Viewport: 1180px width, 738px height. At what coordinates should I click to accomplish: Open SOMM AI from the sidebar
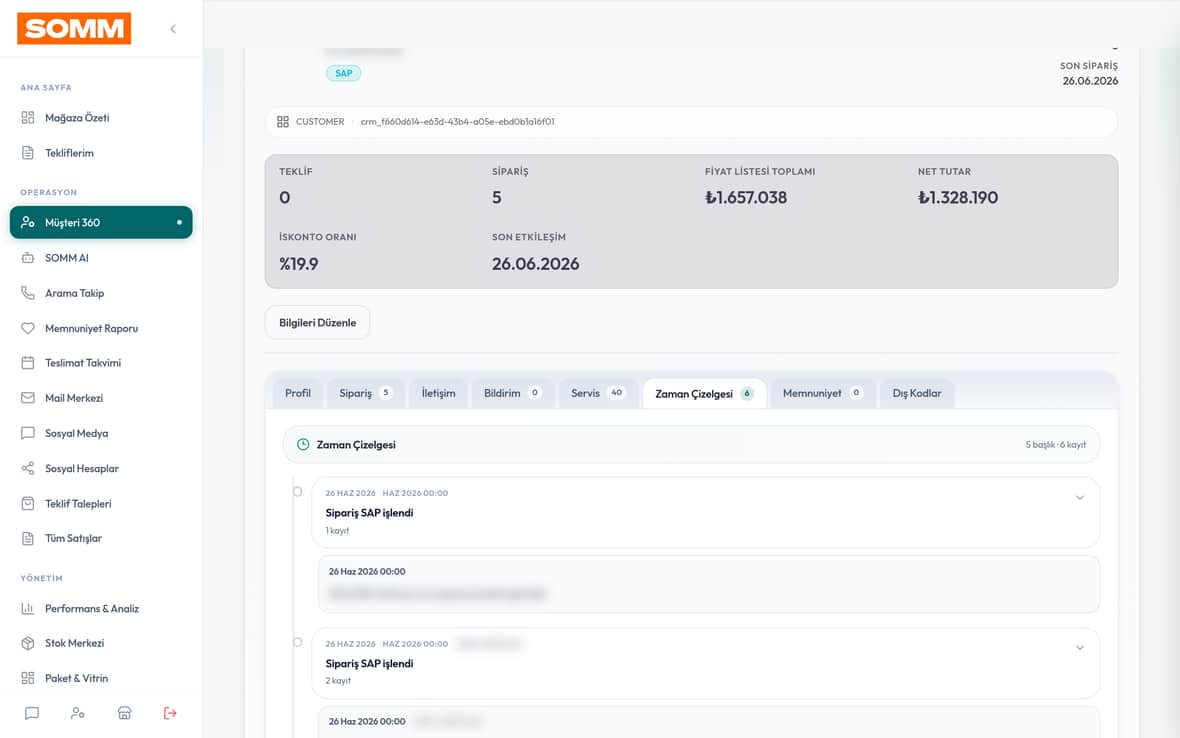click(x=101, y=258)
